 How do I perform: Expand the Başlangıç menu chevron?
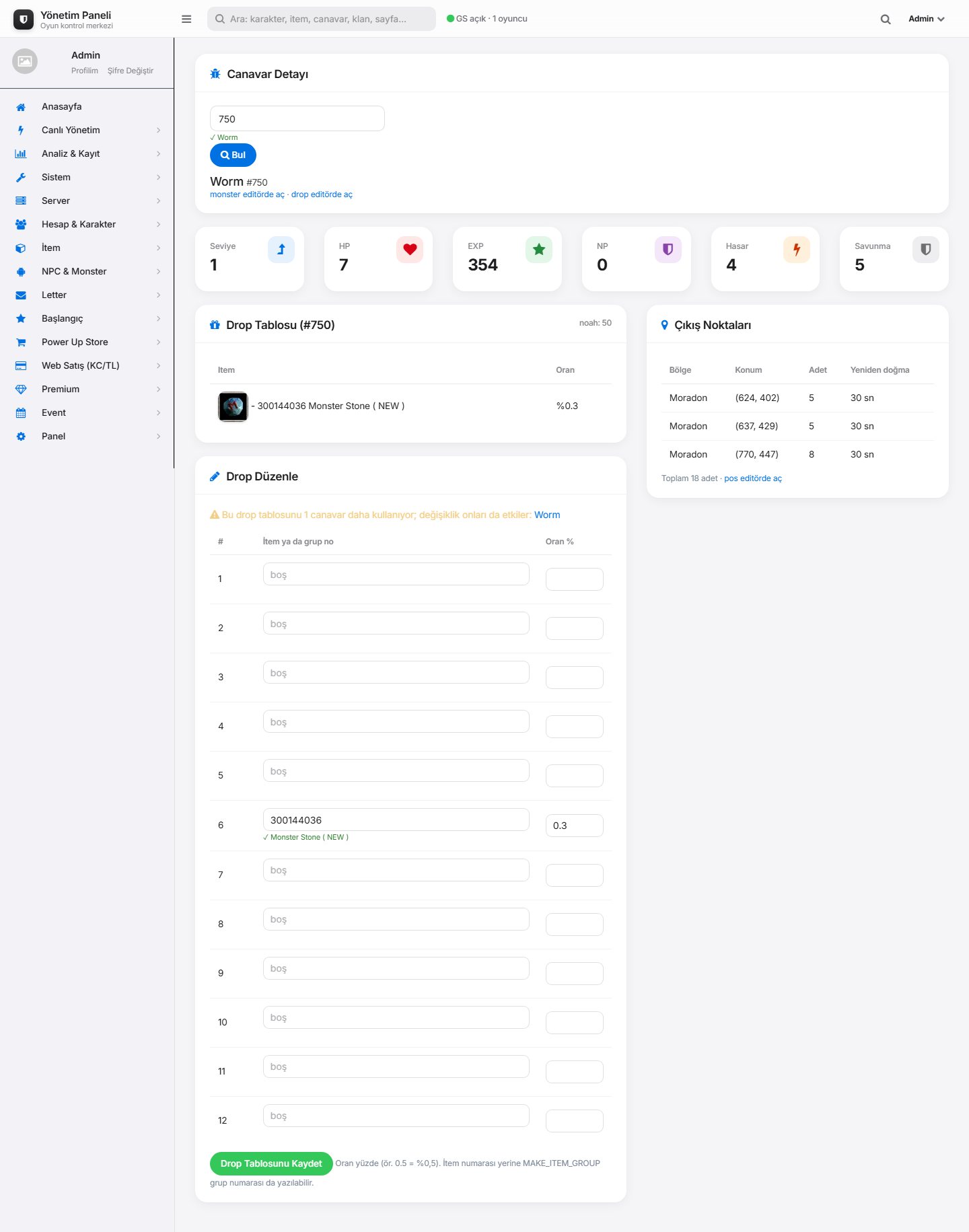tap(159, 319)
